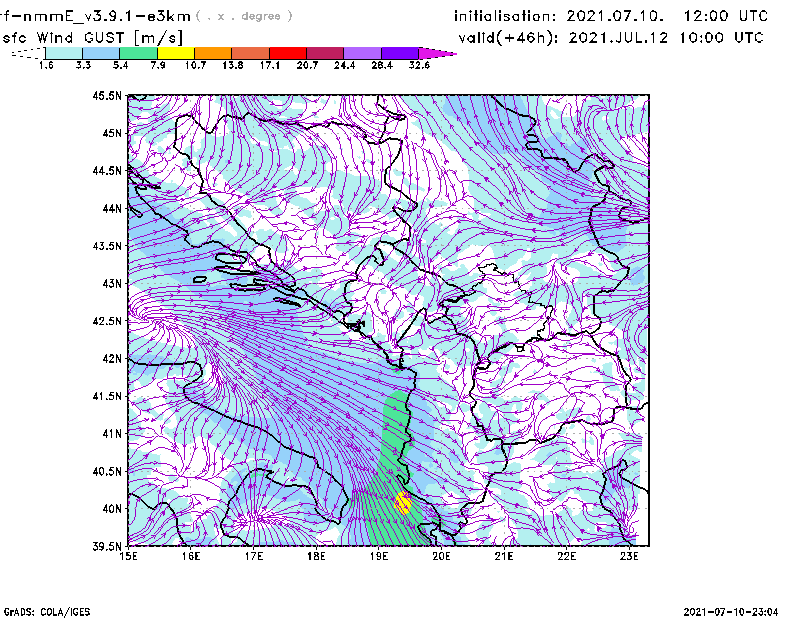Click the '( . x . degree )' resolution text
This screenshot has height=618, width=800.
[x=244, y=16]
